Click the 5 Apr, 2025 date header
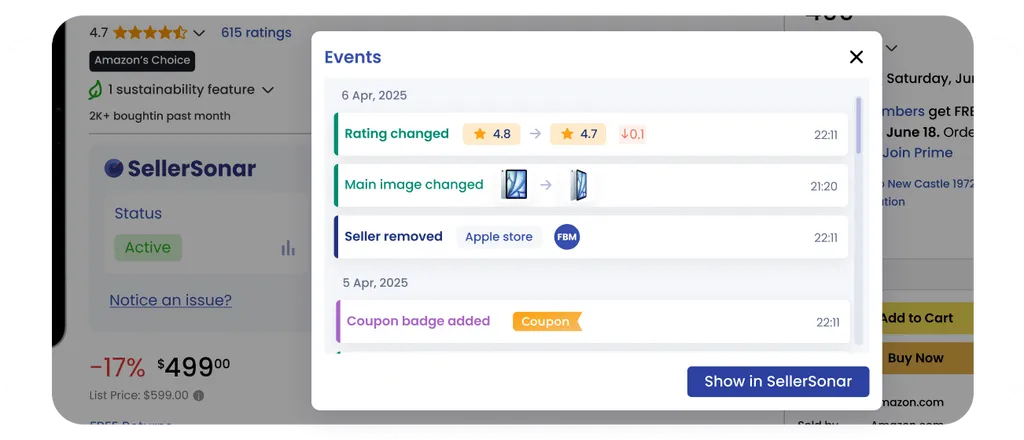 376,283
